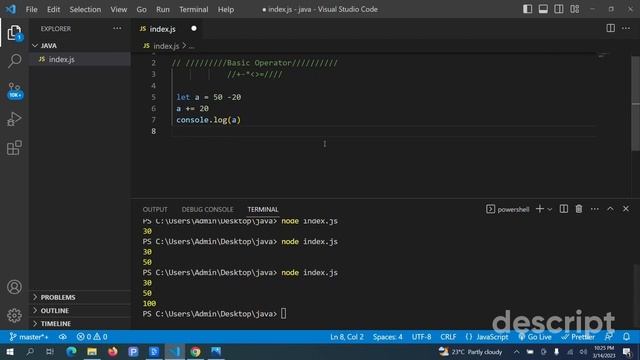
Task: Open the Search view in activity bar
Action: (x=14, y=61)
